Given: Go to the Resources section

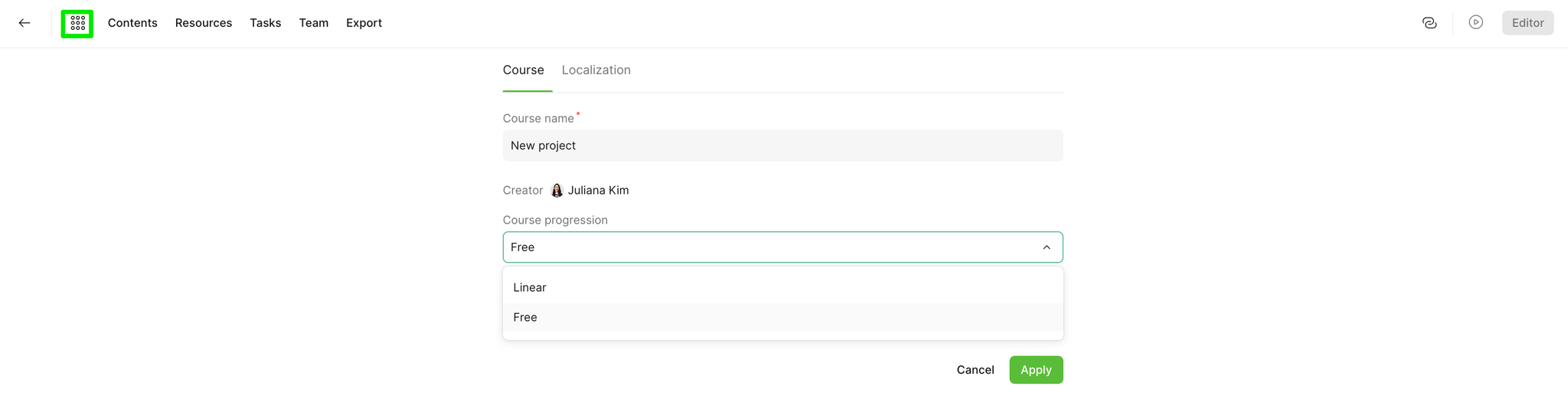Looking at the screenshot, I should point(204,23).
